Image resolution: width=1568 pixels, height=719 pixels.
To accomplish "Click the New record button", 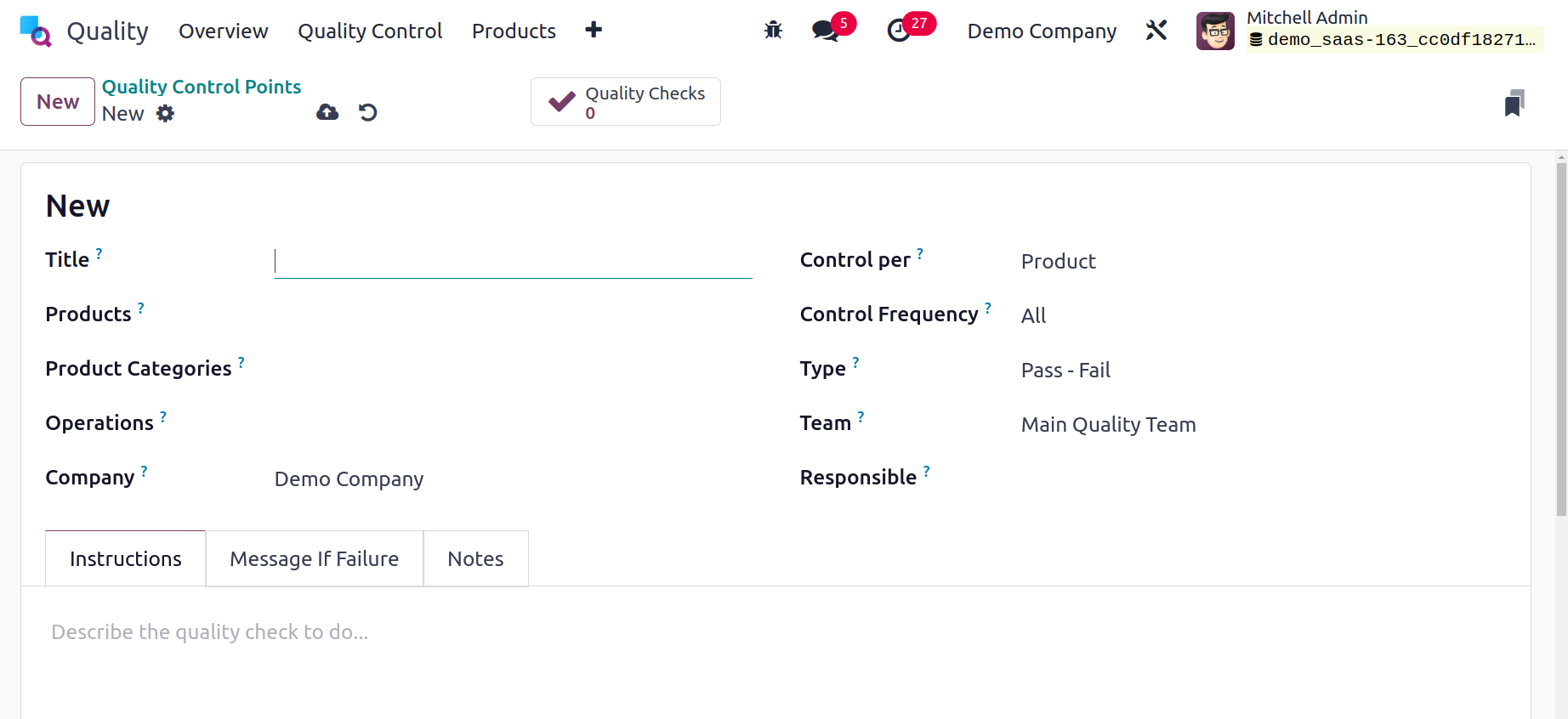I will point(58,102).
